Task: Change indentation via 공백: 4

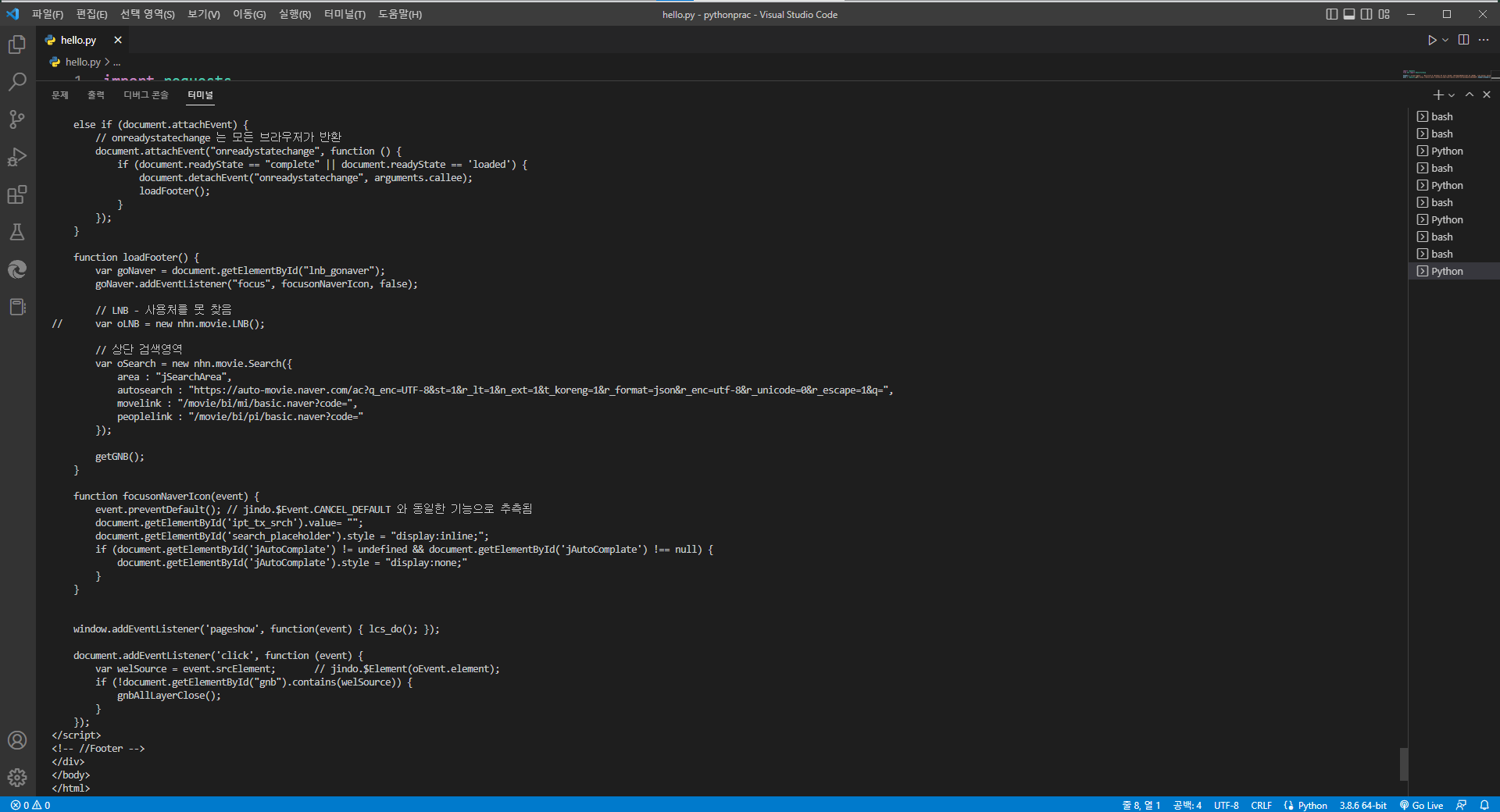Action: 1187,805
